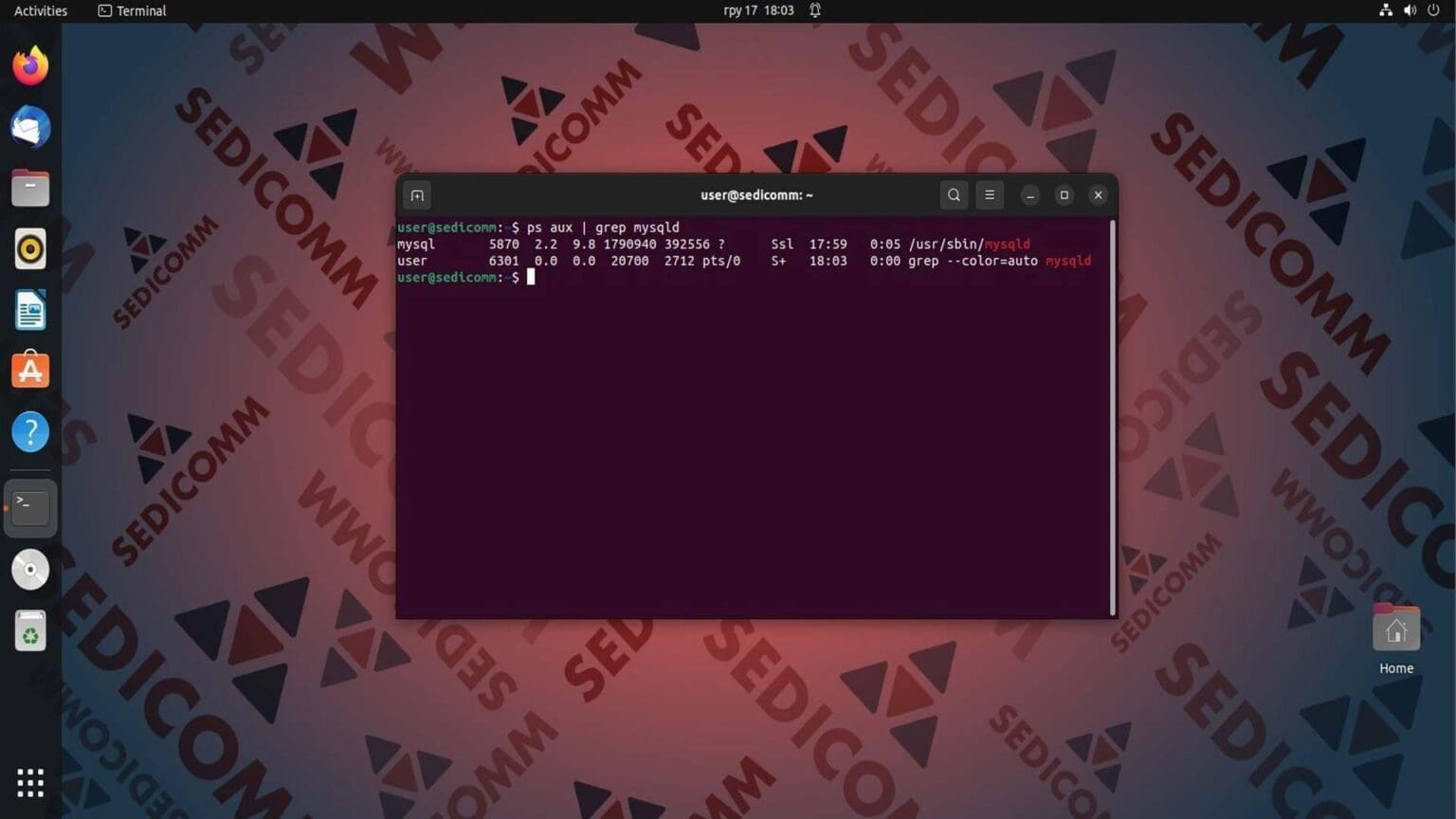Launch Ubuntu Software center
Screen dimensions: 1456x819
coord(29,370)
